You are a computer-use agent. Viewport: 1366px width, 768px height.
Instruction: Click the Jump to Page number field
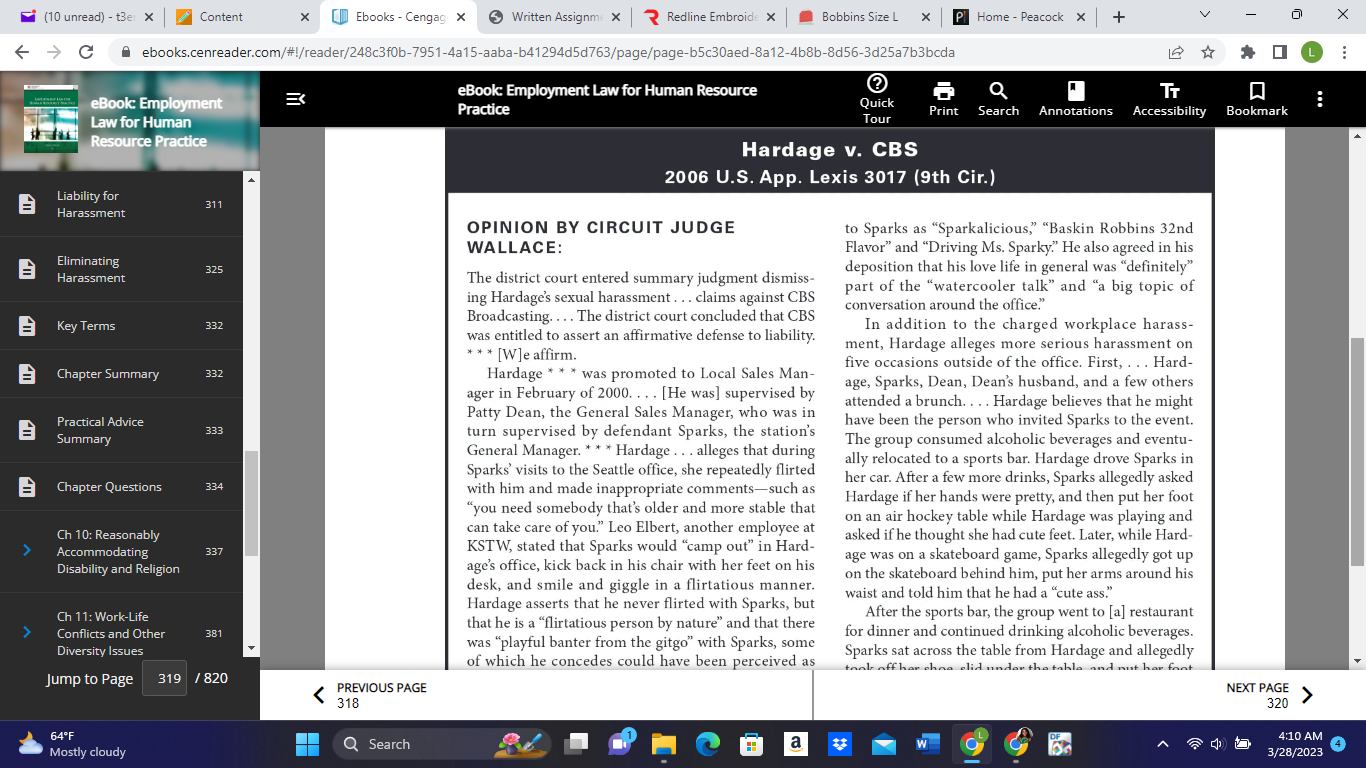[165, 678]
